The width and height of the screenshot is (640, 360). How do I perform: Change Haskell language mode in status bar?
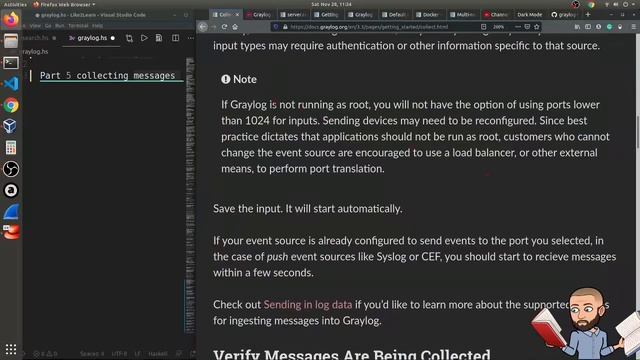point(158,354)
